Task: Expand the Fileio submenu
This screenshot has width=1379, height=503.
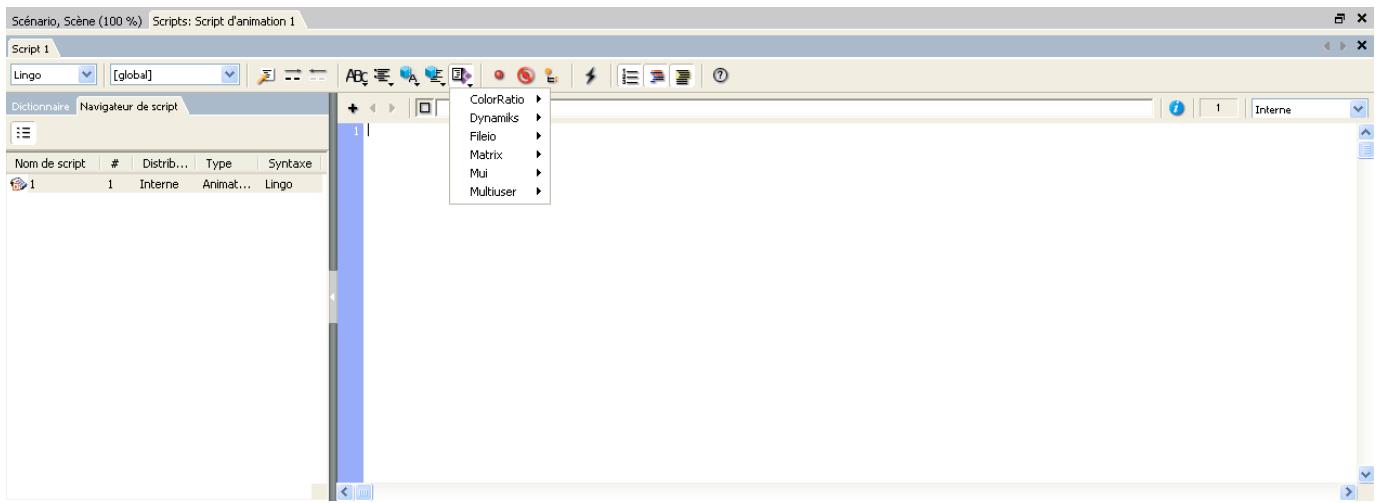Action: click(x=501, y=136)
